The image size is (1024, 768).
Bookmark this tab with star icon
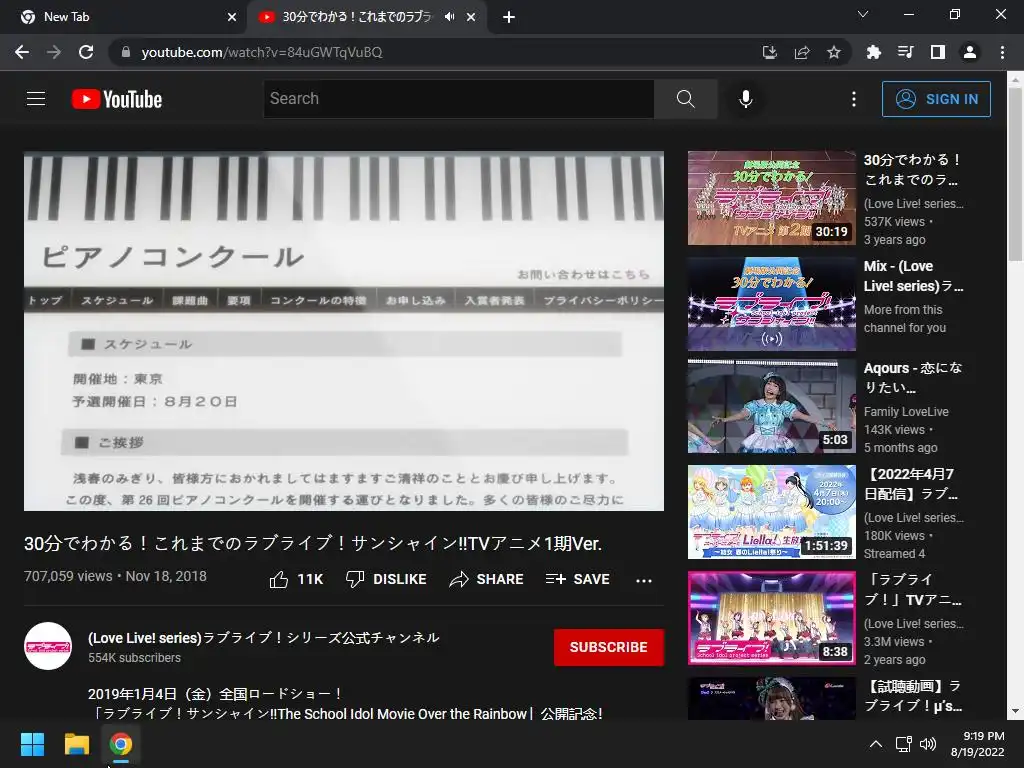point(834,52)
